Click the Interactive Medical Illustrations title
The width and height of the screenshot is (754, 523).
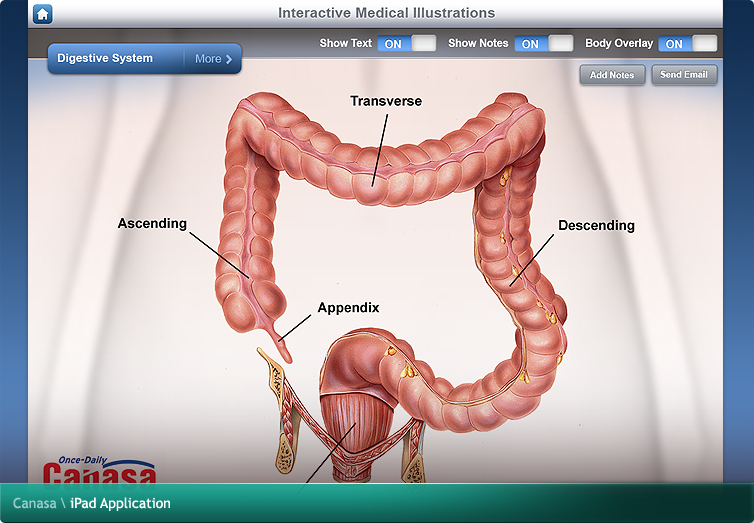coord(385,13)
